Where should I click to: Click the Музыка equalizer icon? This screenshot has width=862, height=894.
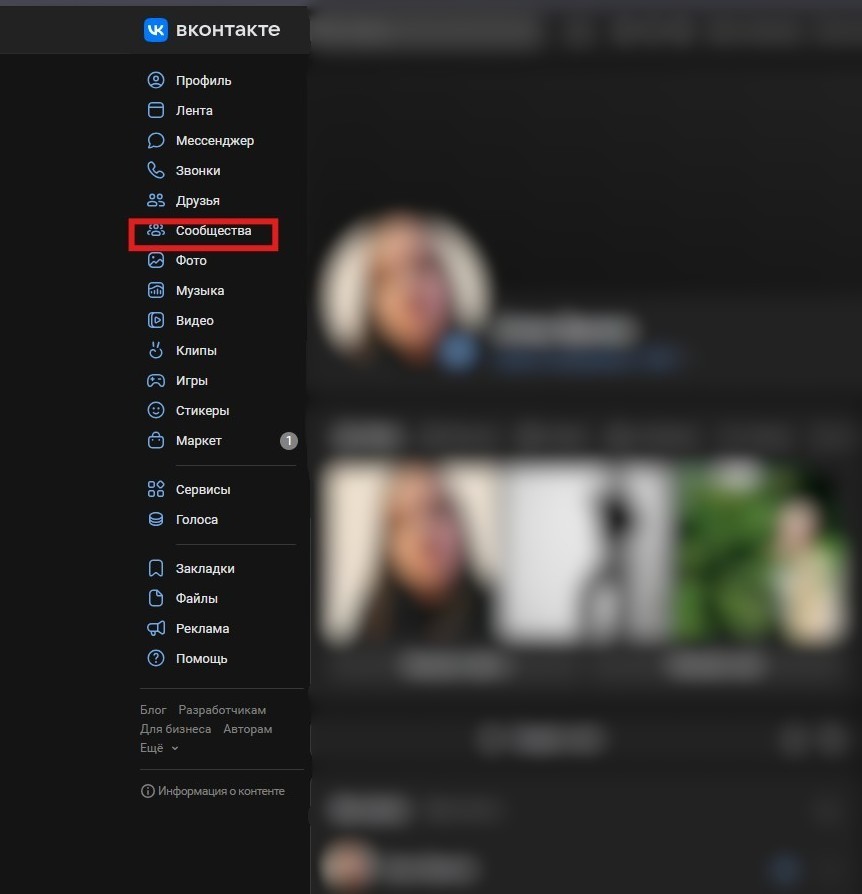[156, 290]
